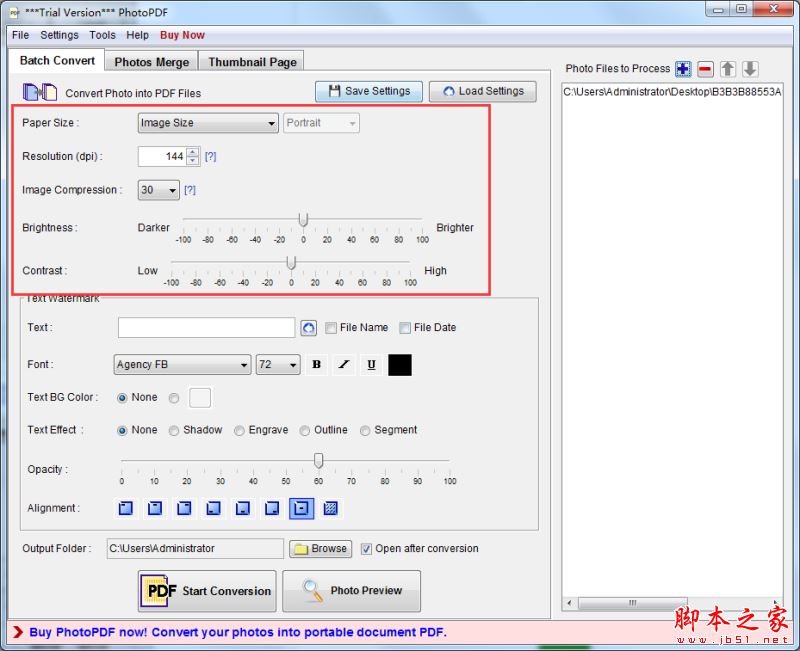The height and width of the screenshot is (651, 800).
Task: Click the Resolution dpi value field
Action: pos(163,157)
